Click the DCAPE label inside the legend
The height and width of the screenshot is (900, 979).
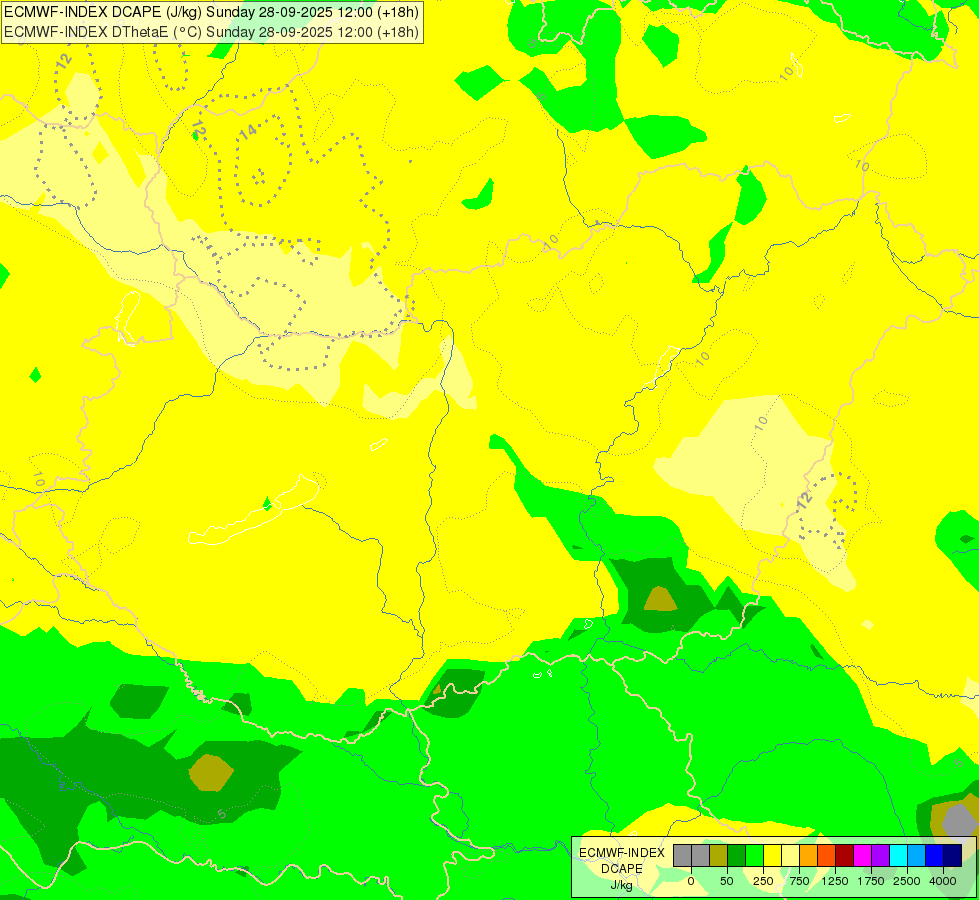tap(622, 869)
